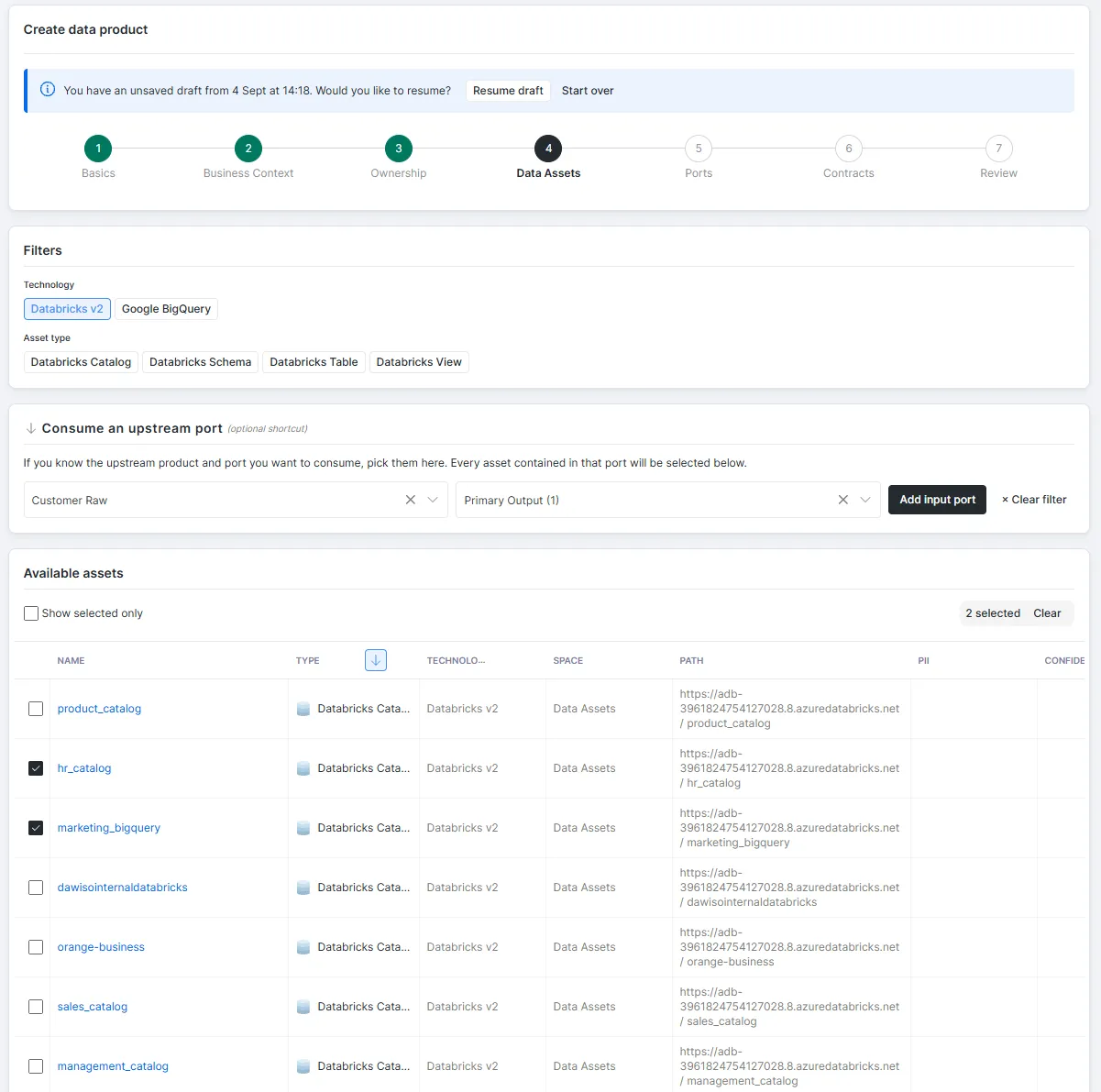Sort by SPACE column header
1101x1092 pixels.
coord(567,660)
